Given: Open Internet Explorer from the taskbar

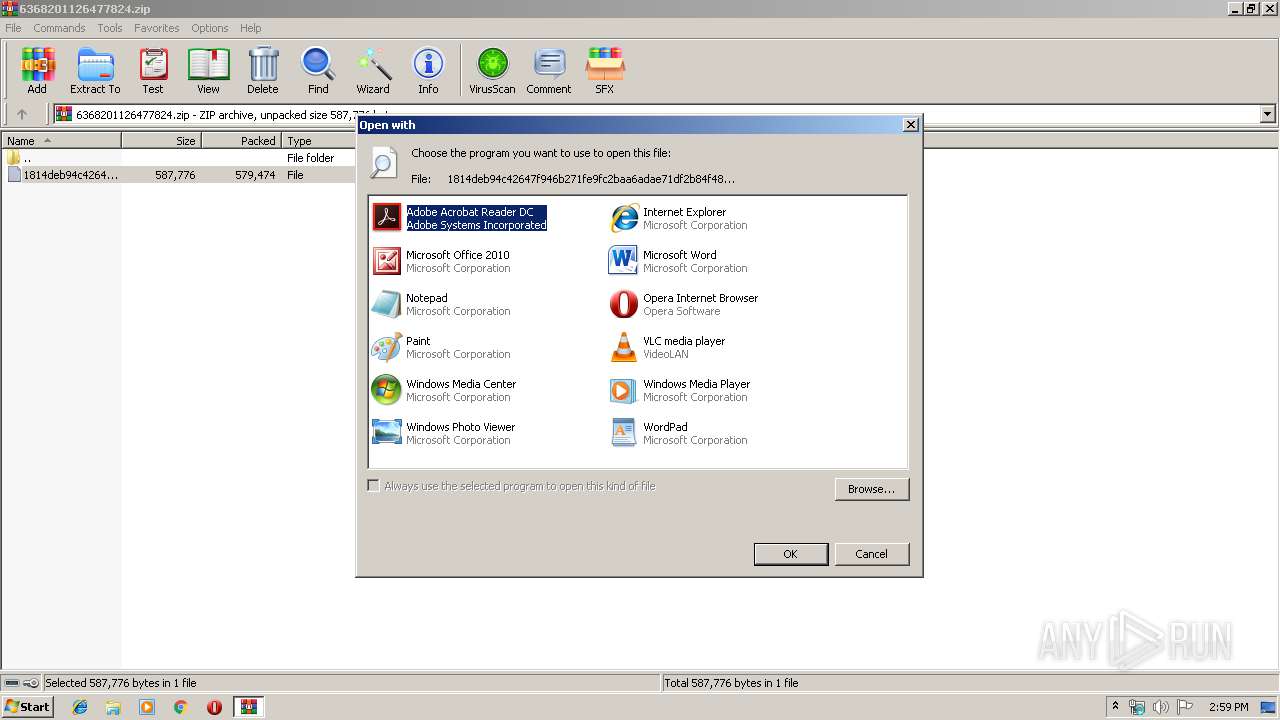Looking at the screenshot, I should tap(80, 707).
